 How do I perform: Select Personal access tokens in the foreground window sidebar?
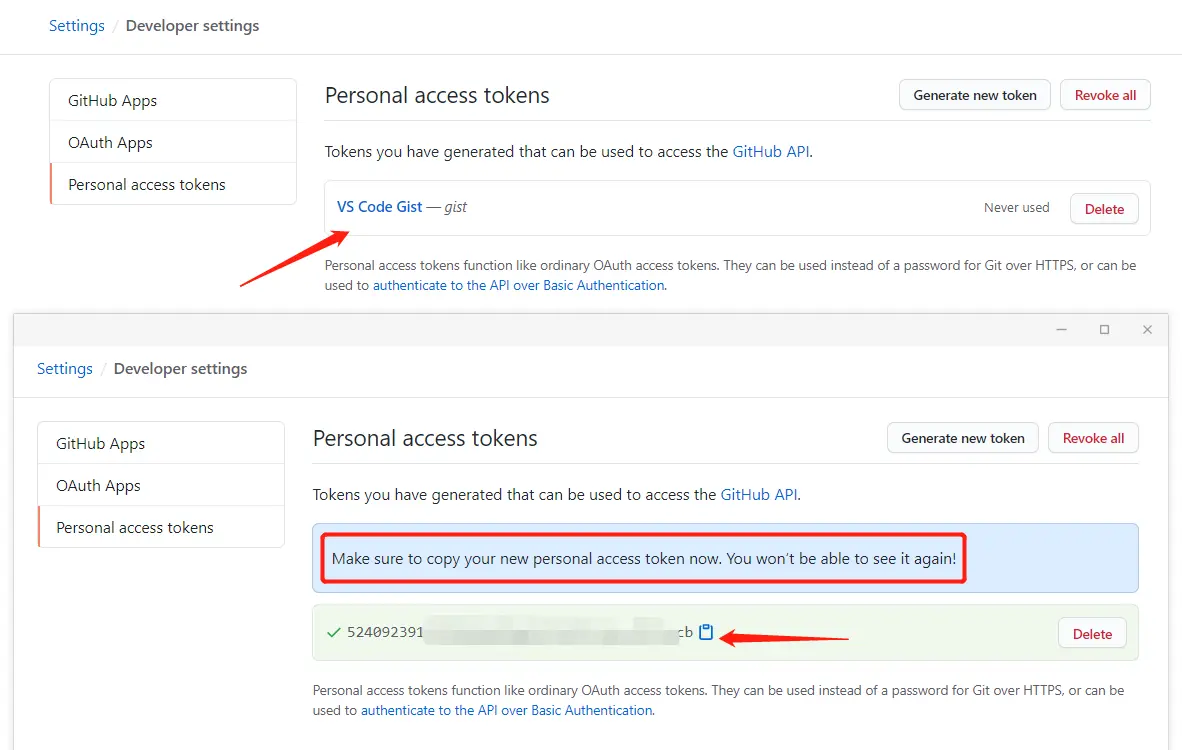pos(135,528)
